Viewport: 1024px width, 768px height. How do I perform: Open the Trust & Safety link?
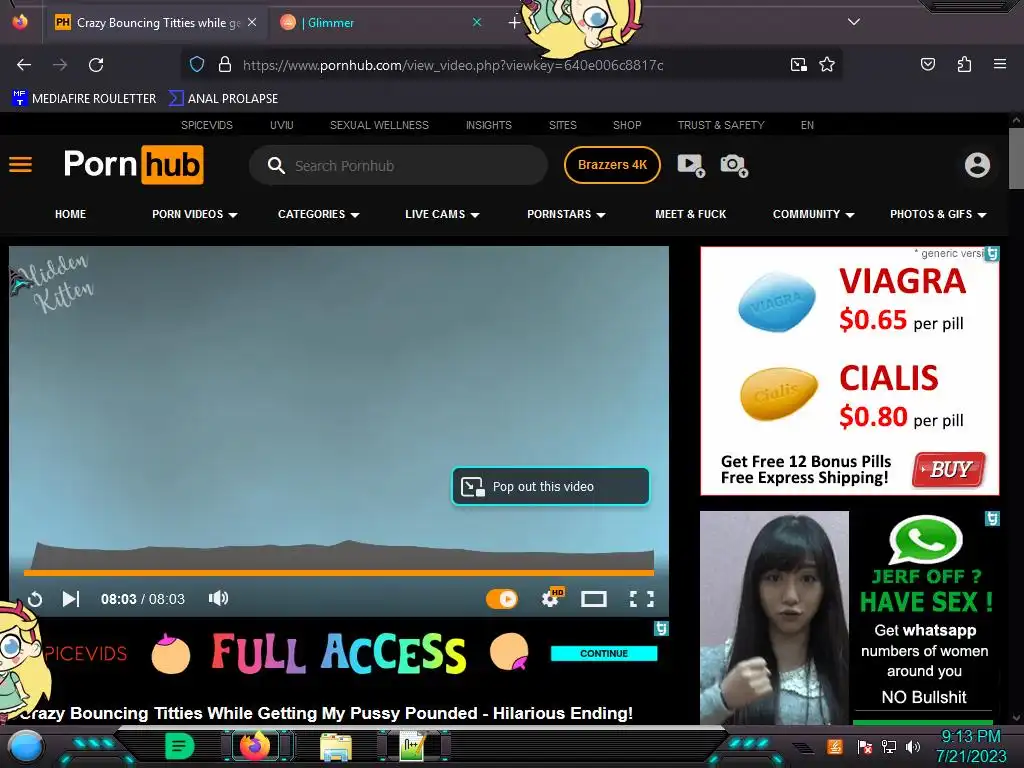[x=720, y=125]
